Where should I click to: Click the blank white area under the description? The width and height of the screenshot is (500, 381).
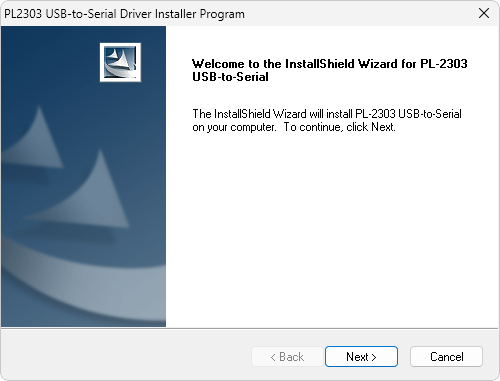point(332,230)
